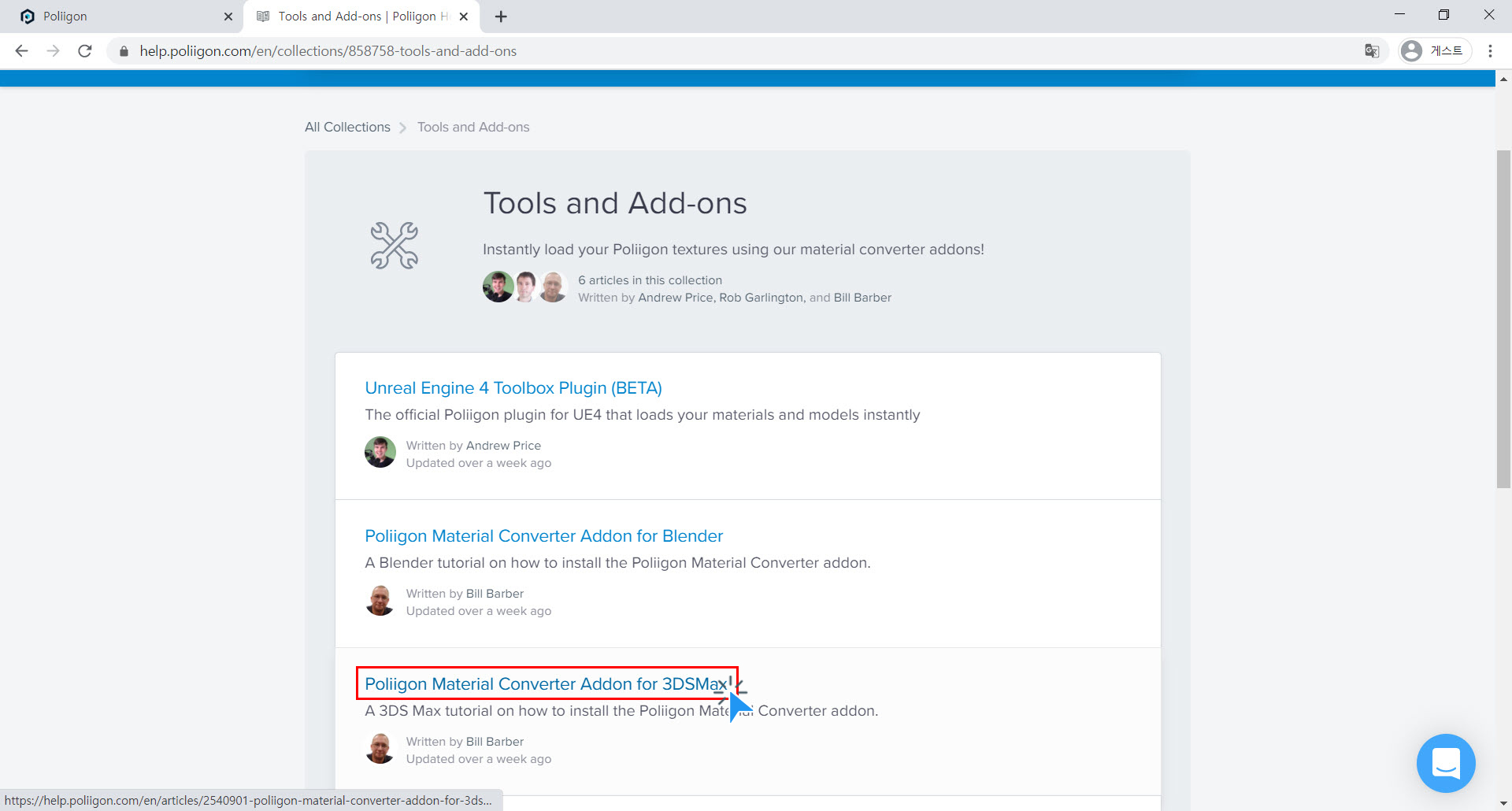Click the page vertical scrollbar thumb
Viewport: 1512px width, 811px height.
coord(1503,319)
